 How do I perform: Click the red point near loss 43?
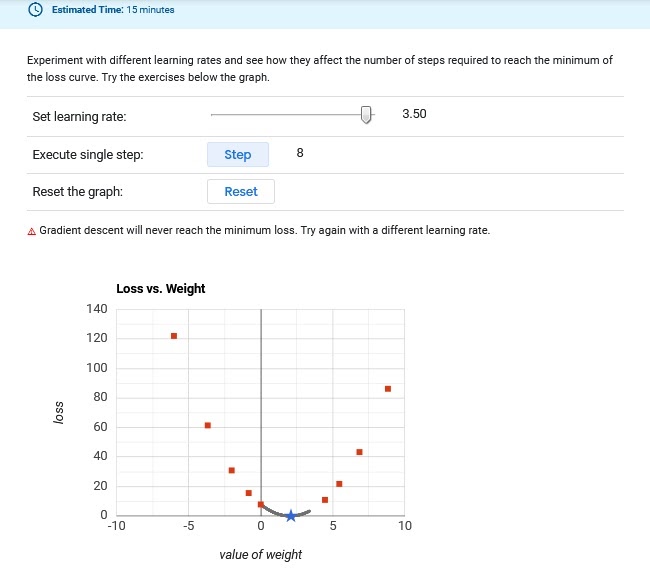[x=359, y=452]
